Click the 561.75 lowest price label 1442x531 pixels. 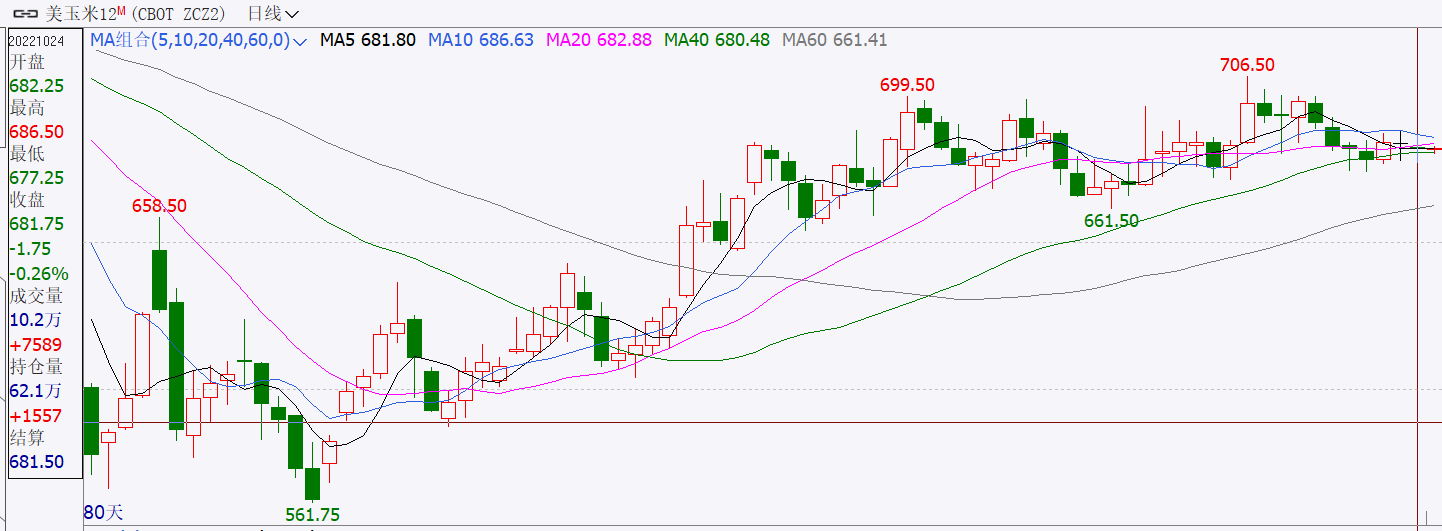pyautogui.click(x=312, y=515)
